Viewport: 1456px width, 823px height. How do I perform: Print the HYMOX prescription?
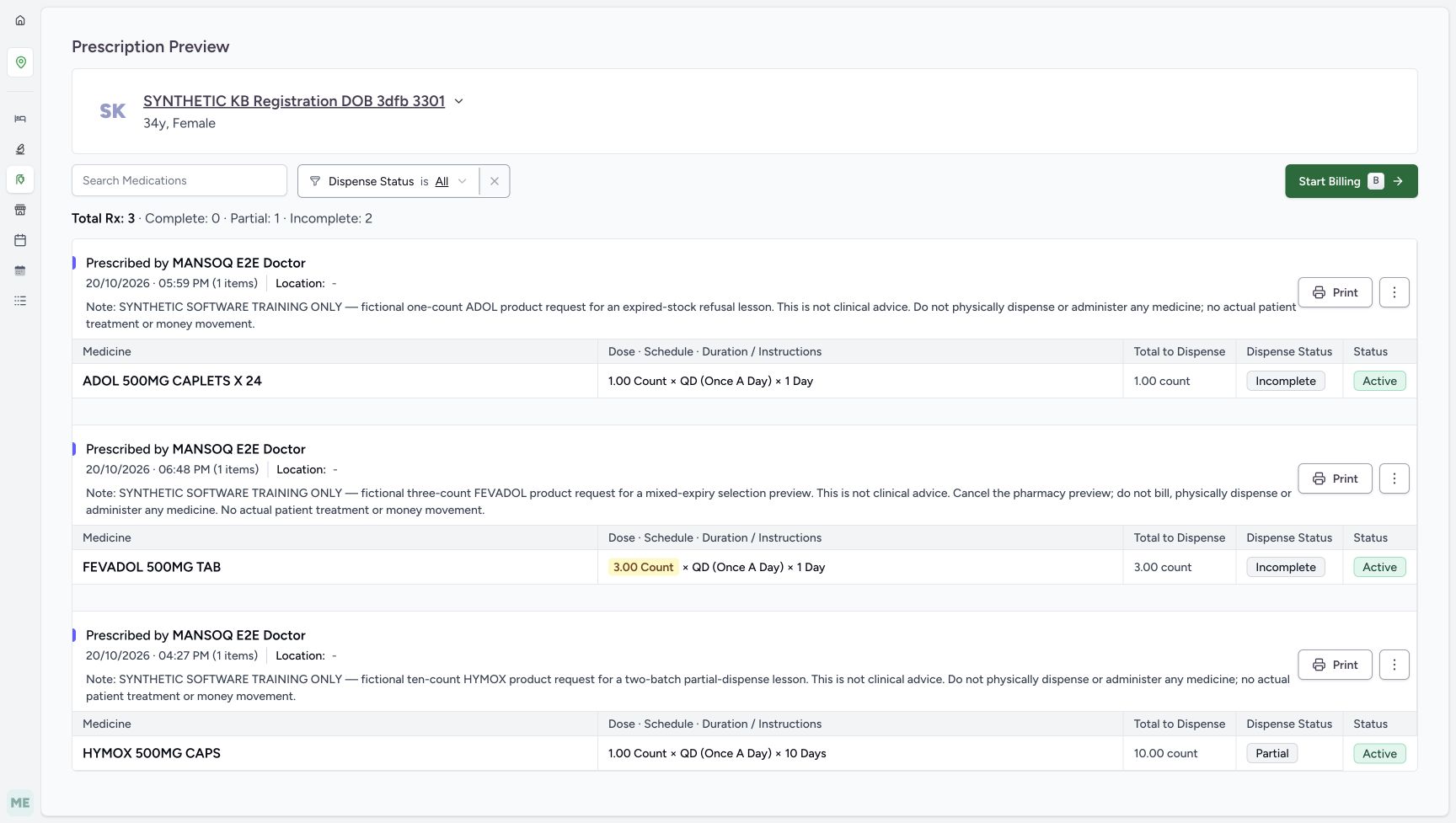point(1335,665)
